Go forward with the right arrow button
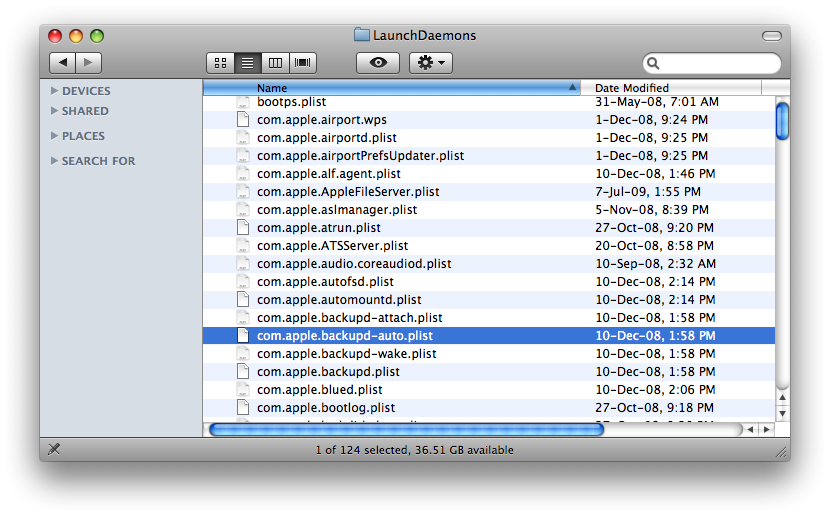 88,63
